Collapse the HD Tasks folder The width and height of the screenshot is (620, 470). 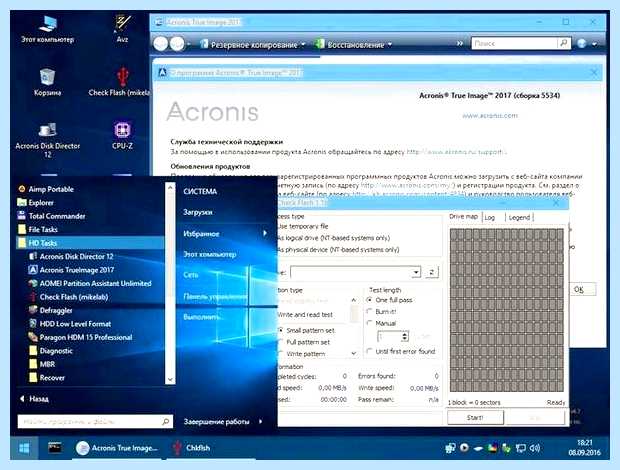point(90,243)
